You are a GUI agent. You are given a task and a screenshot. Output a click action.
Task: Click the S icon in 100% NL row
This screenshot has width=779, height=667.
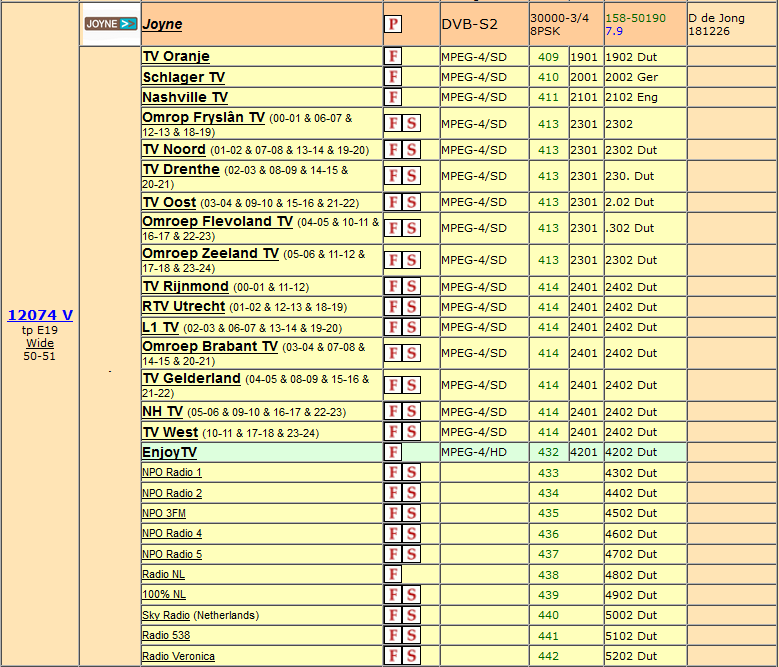[x=411, y=594]
